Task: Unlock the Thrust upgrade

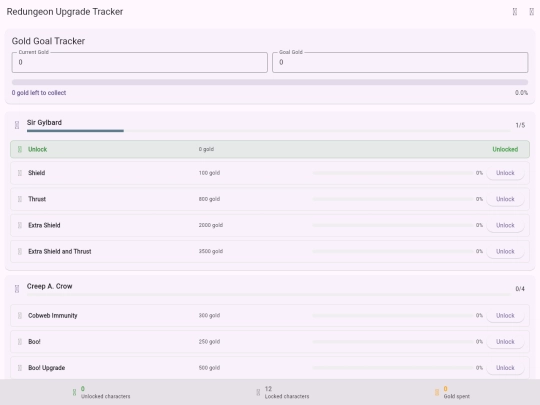Action: (505, 199)
